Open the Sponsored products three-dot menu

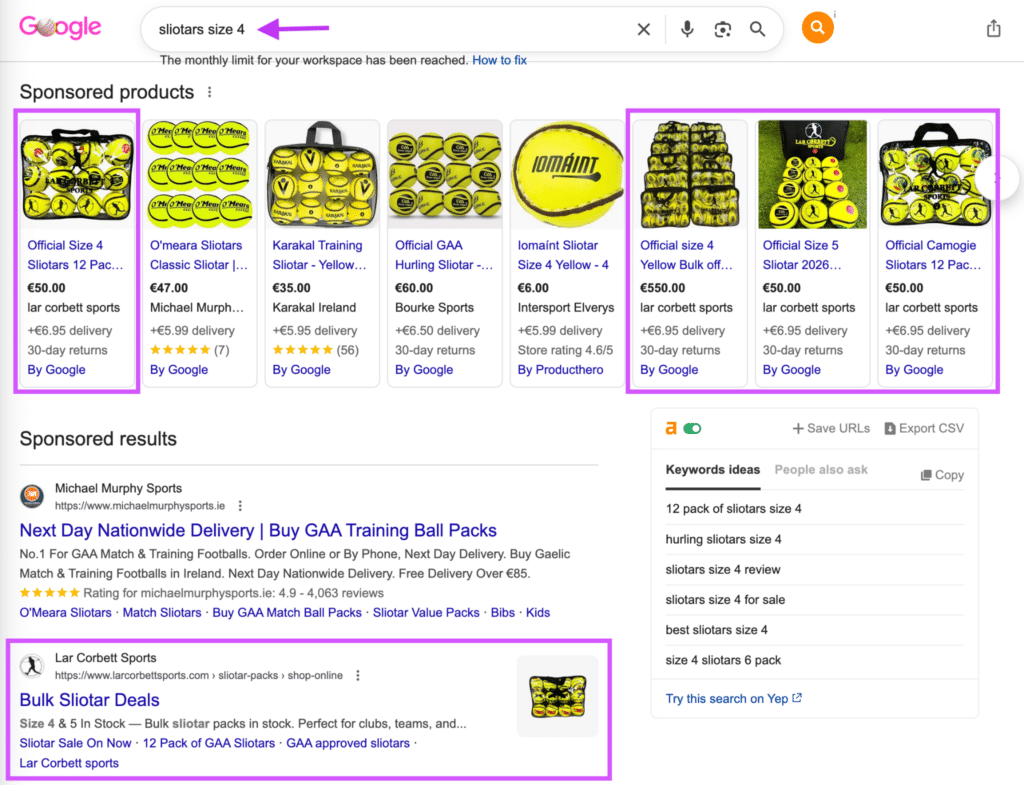(x=210, y=92)
